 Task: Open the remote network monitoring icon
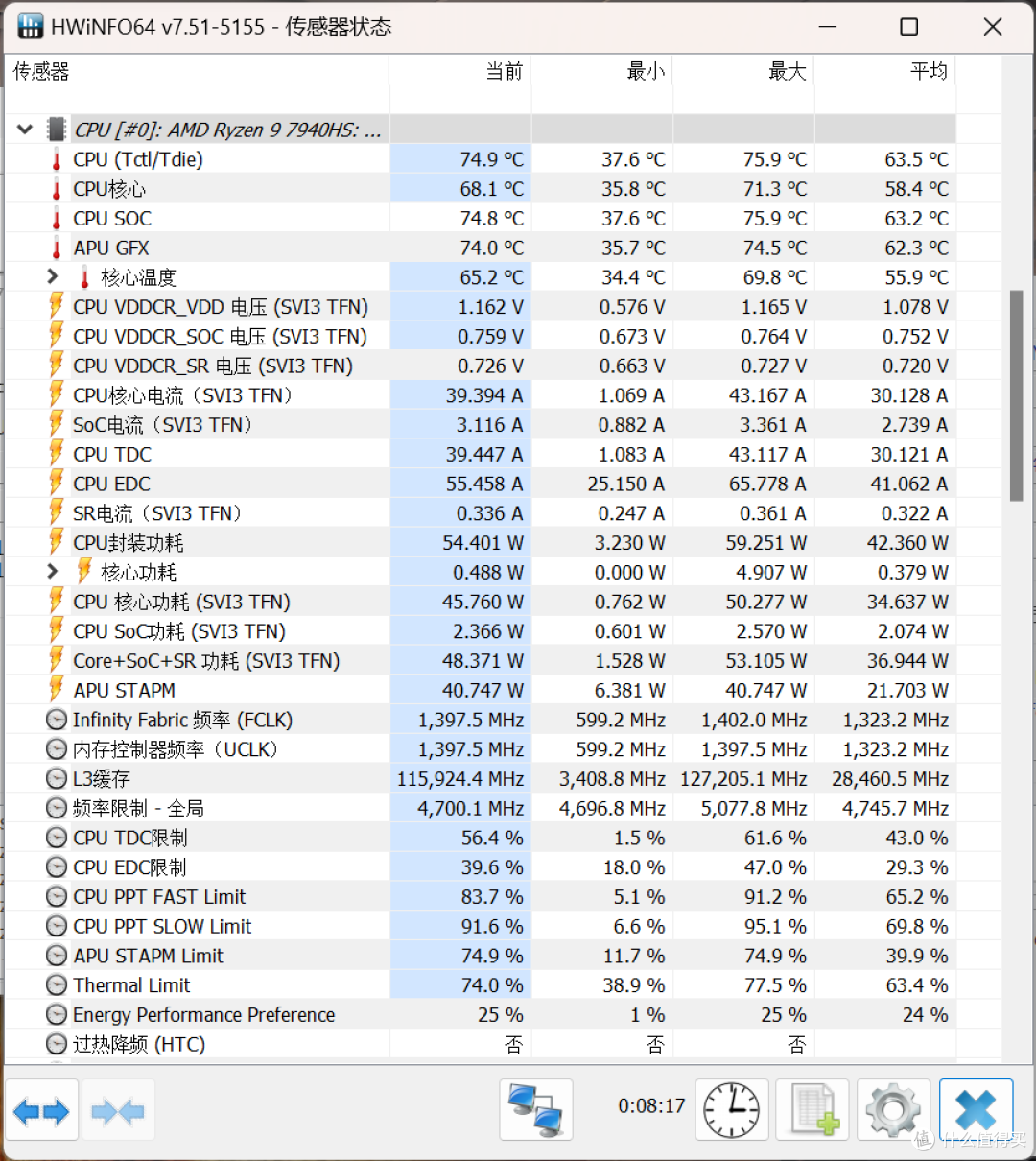click(x=536, y=1110)
